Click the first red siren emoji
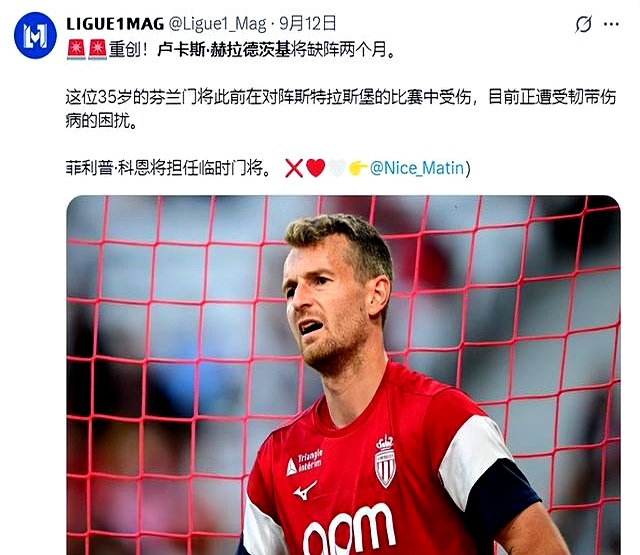Image resolution: width=640 pixels, height=555 pixels. point(76,50)
